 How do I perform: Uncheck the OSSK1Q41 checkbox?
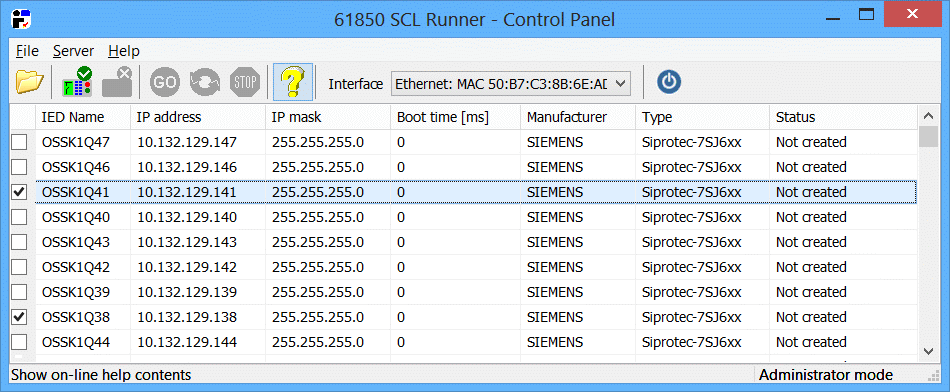click(20, 192)
